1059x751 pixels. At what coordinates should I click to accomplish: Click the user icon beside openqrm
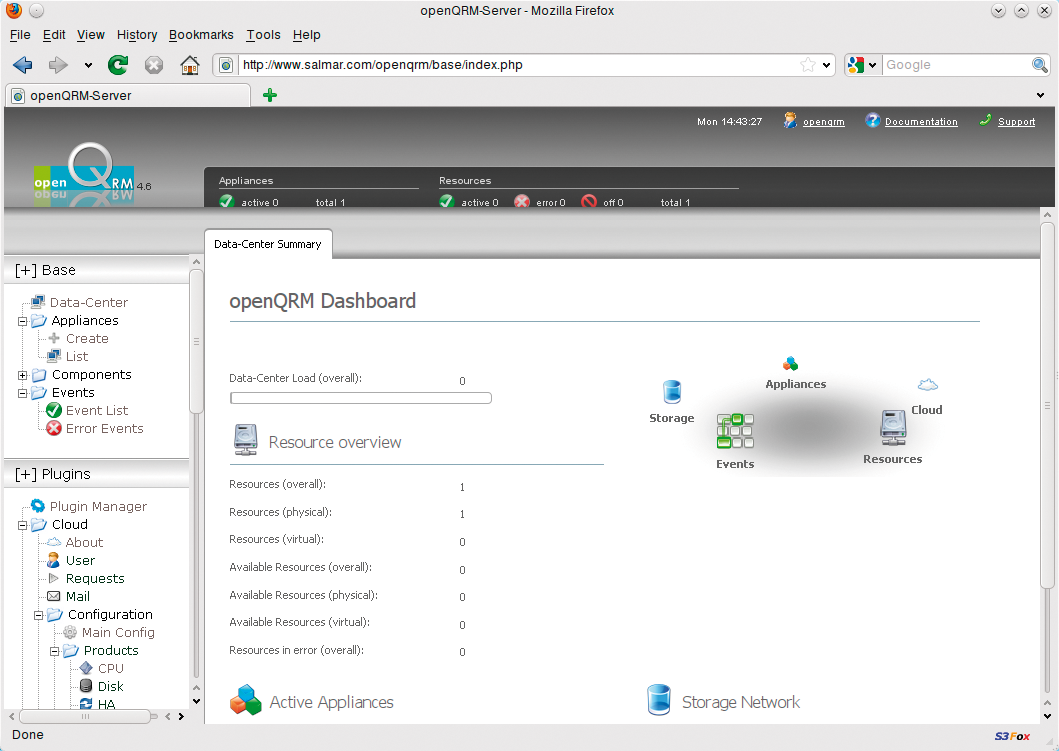tap(790, 121)
